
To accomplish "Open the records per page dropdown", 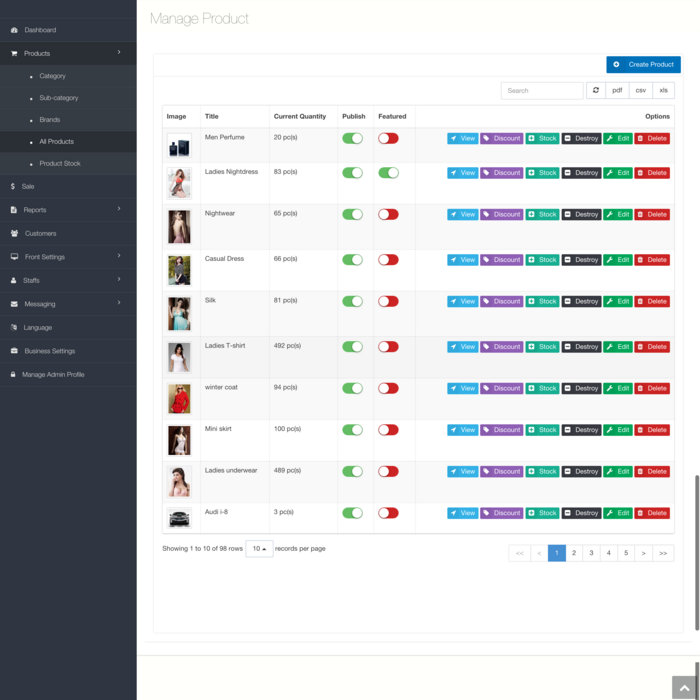I will [x=259, y=549].
